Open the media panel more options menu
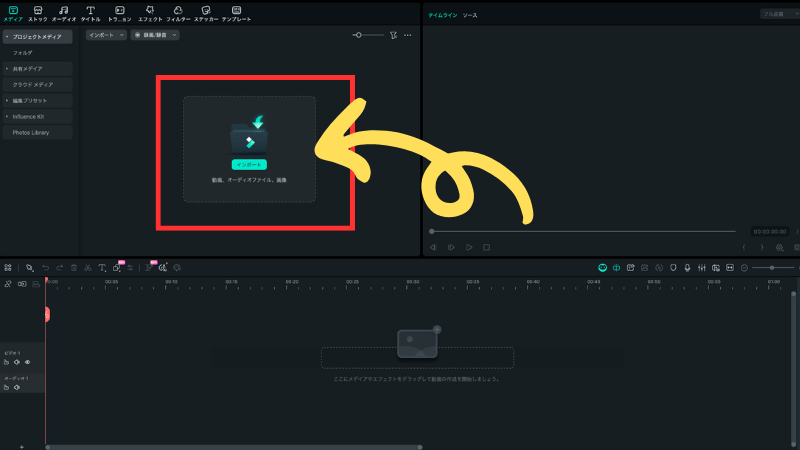The height and width of the screenshot is (450, 800). 408,35
